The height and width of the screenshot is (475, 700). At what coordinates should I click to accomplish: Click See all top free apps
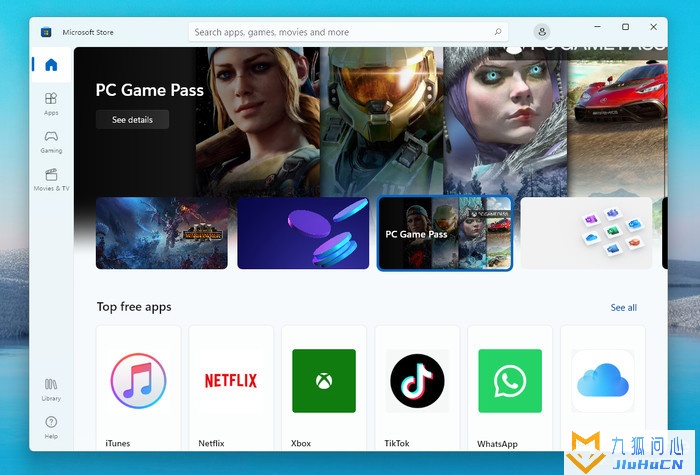point(624,308)
